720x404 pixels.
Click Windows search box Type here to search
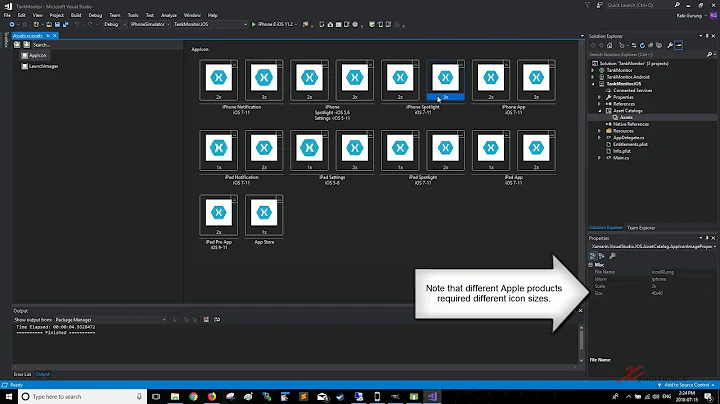coord(83,396)
